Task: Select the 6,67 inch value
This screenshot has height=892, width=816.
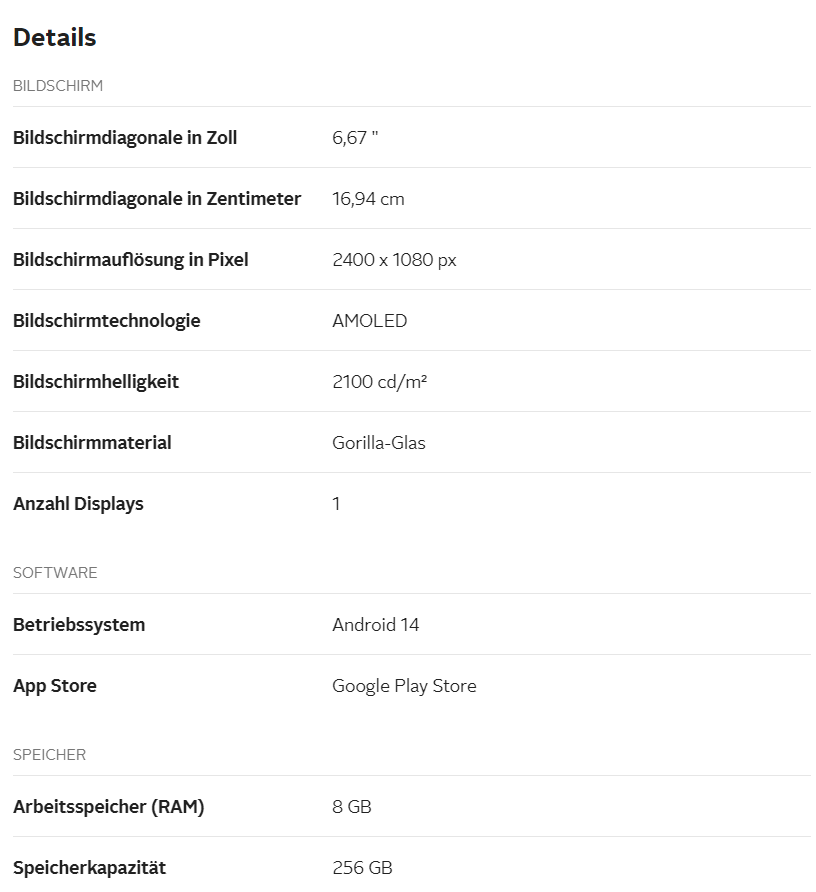Action: [355, 138]
